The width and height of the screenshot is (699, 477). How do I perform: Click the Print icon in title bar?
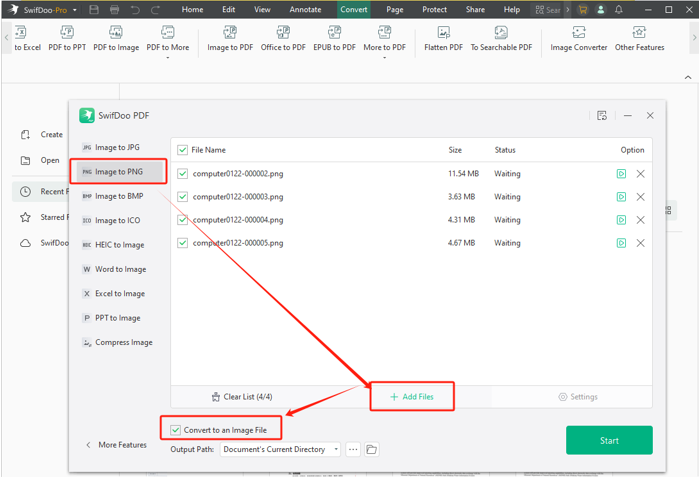(x=115, y=9)
